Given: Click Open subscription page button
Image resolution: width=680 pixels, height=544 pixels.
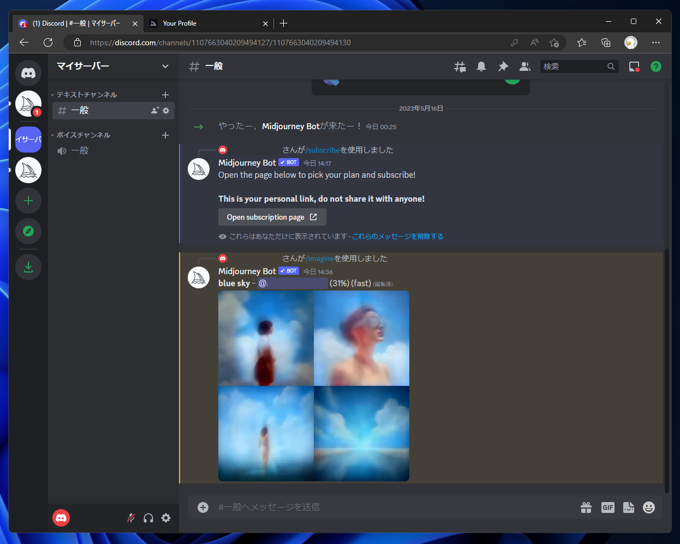Looking at the screenshot, I should click(x=272, y=217).
